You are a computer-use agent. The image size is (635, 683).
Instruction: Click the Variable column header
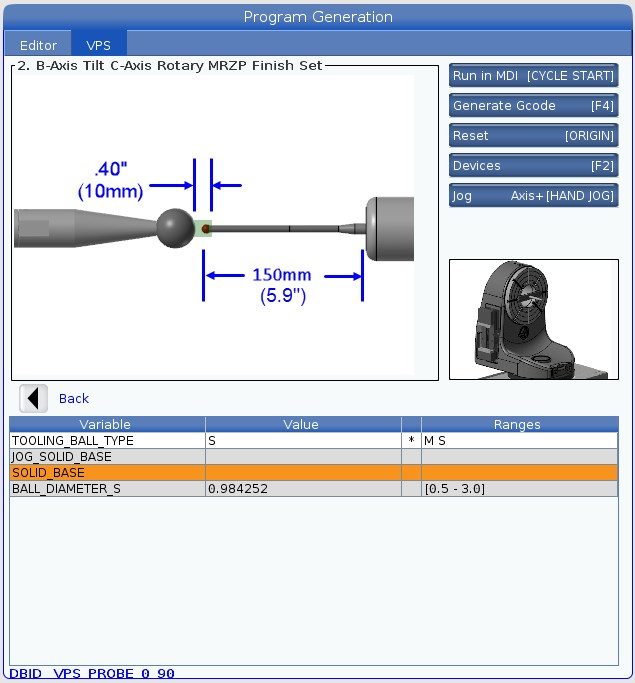point(107,424)
